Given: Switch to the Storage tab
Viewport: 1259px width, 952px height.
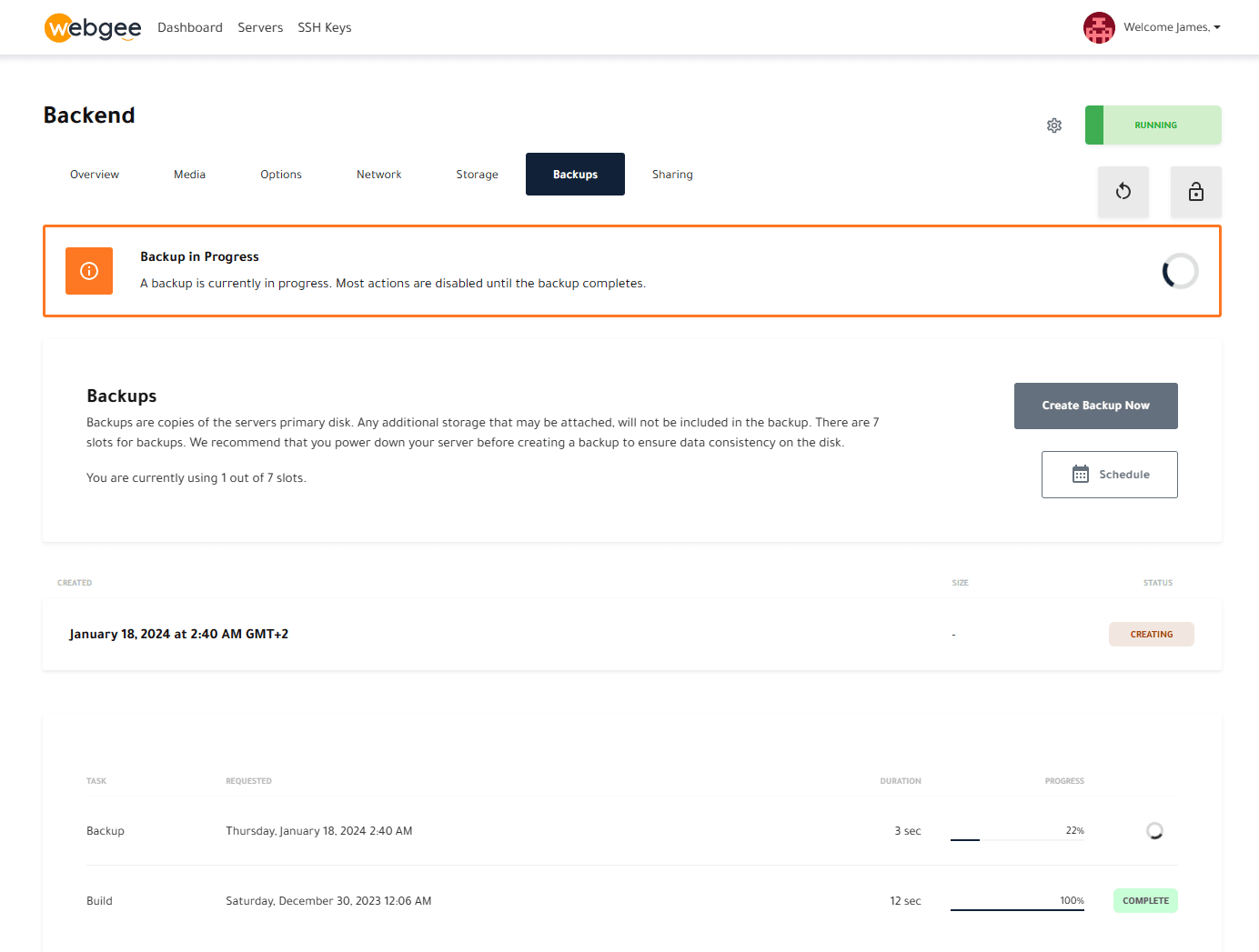Looking at the screenshot, I should point(478,175).
